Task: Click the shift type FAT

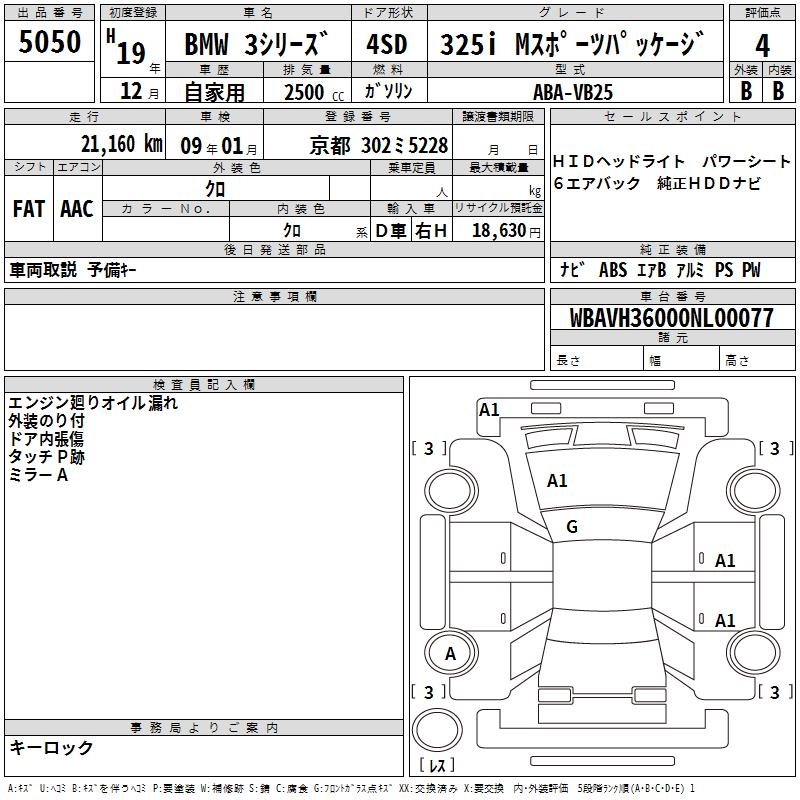Action: click(x=28, y=209)
